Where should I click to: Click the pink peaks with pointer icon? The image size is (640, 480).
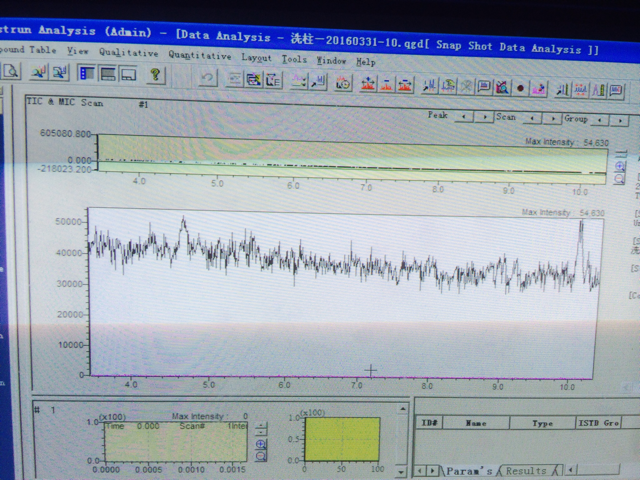coord(539,88)
